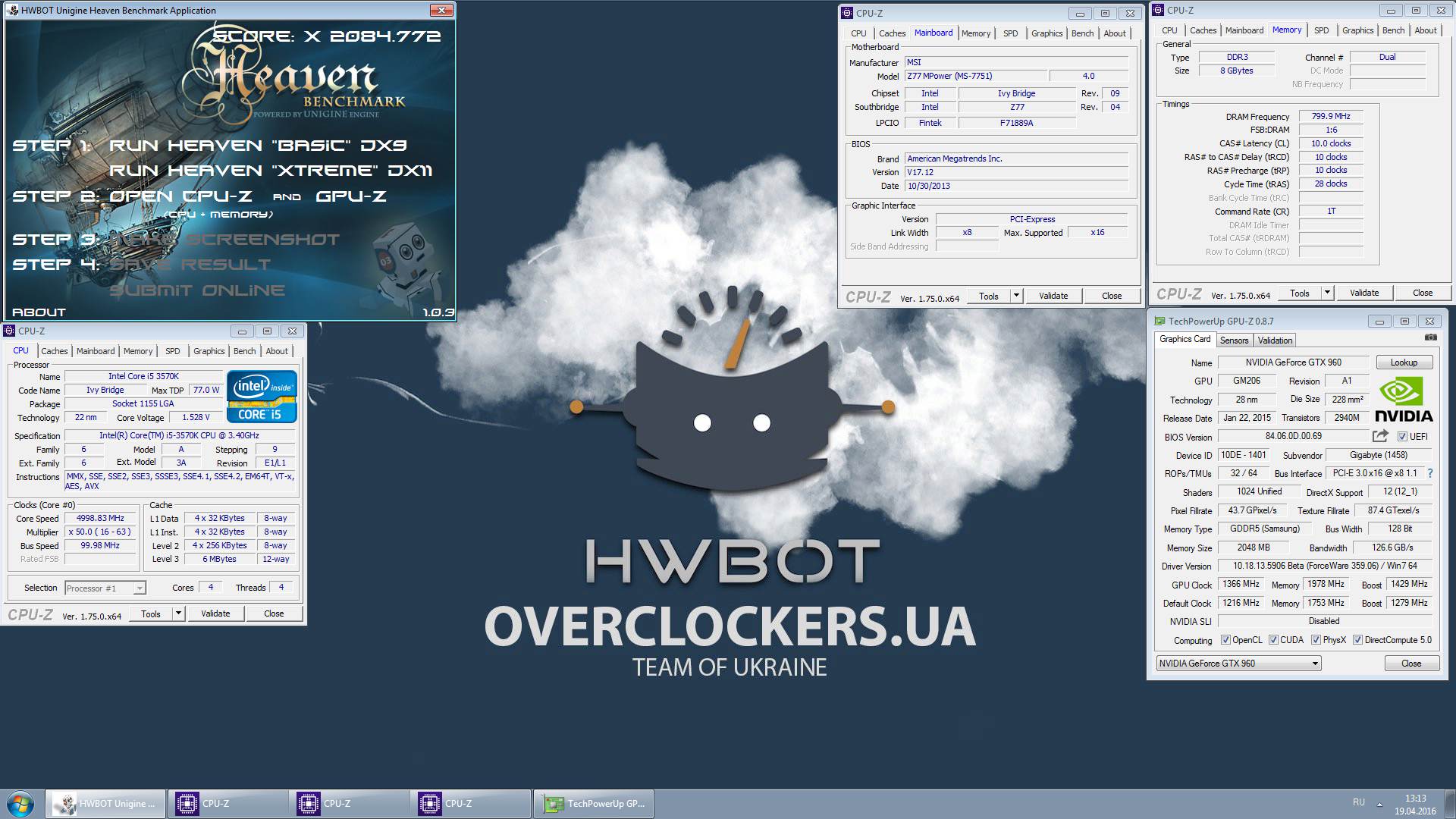Viewport: 1456px width, 819px height.
Task: Click Close in CPU-Z CPU window
Action: click(274, 613)
